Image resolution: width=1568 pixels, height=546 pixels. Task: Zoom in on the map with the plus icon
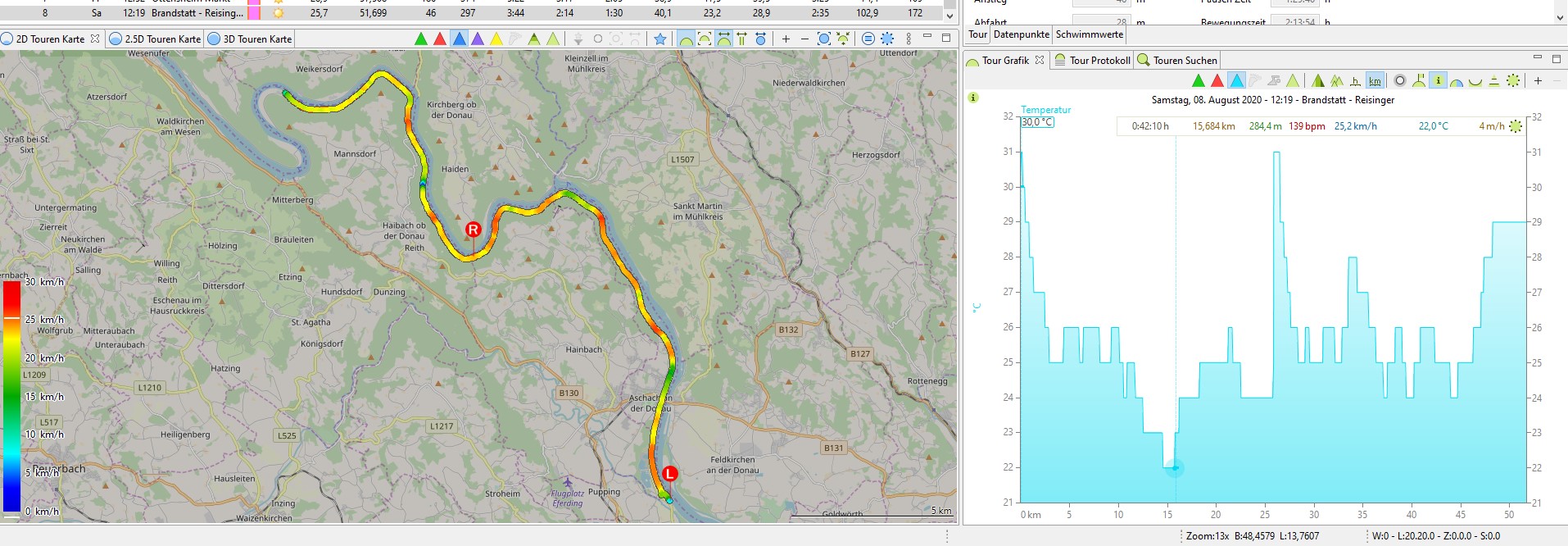click(786, 39)
